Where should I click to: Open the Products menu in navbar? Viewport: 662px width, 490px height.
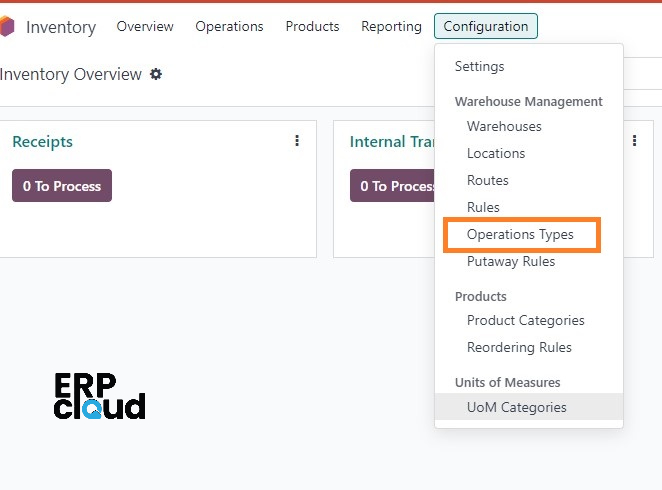click(x=312, y=26)
